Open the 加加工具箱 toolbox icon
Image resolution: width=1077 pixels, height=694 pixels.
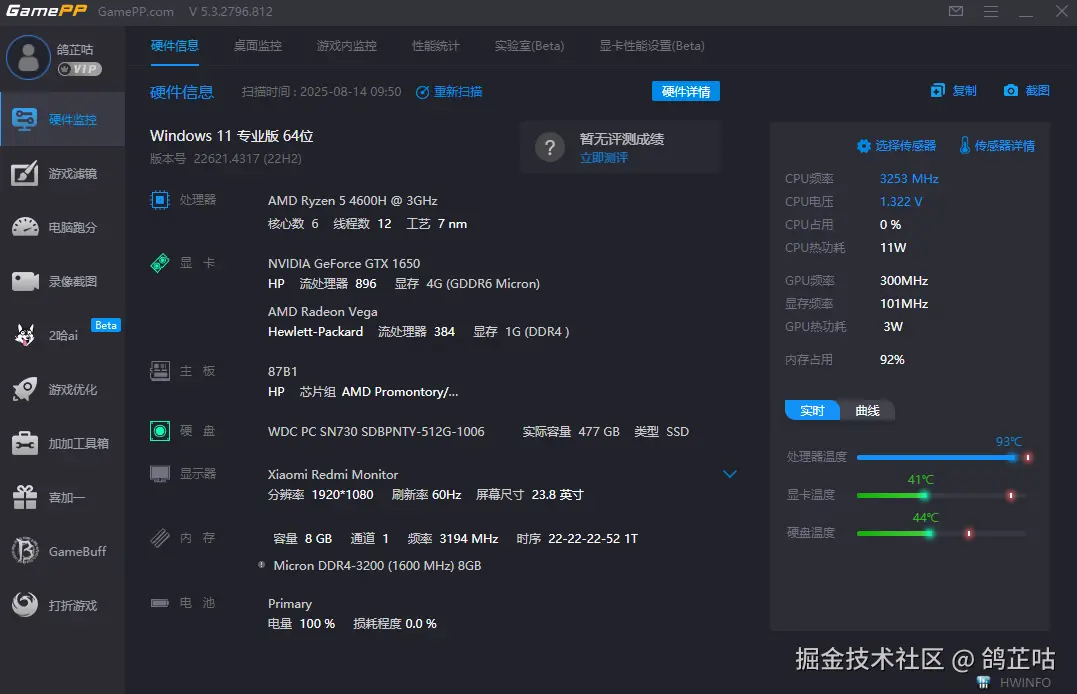click(x=25, y=443)
